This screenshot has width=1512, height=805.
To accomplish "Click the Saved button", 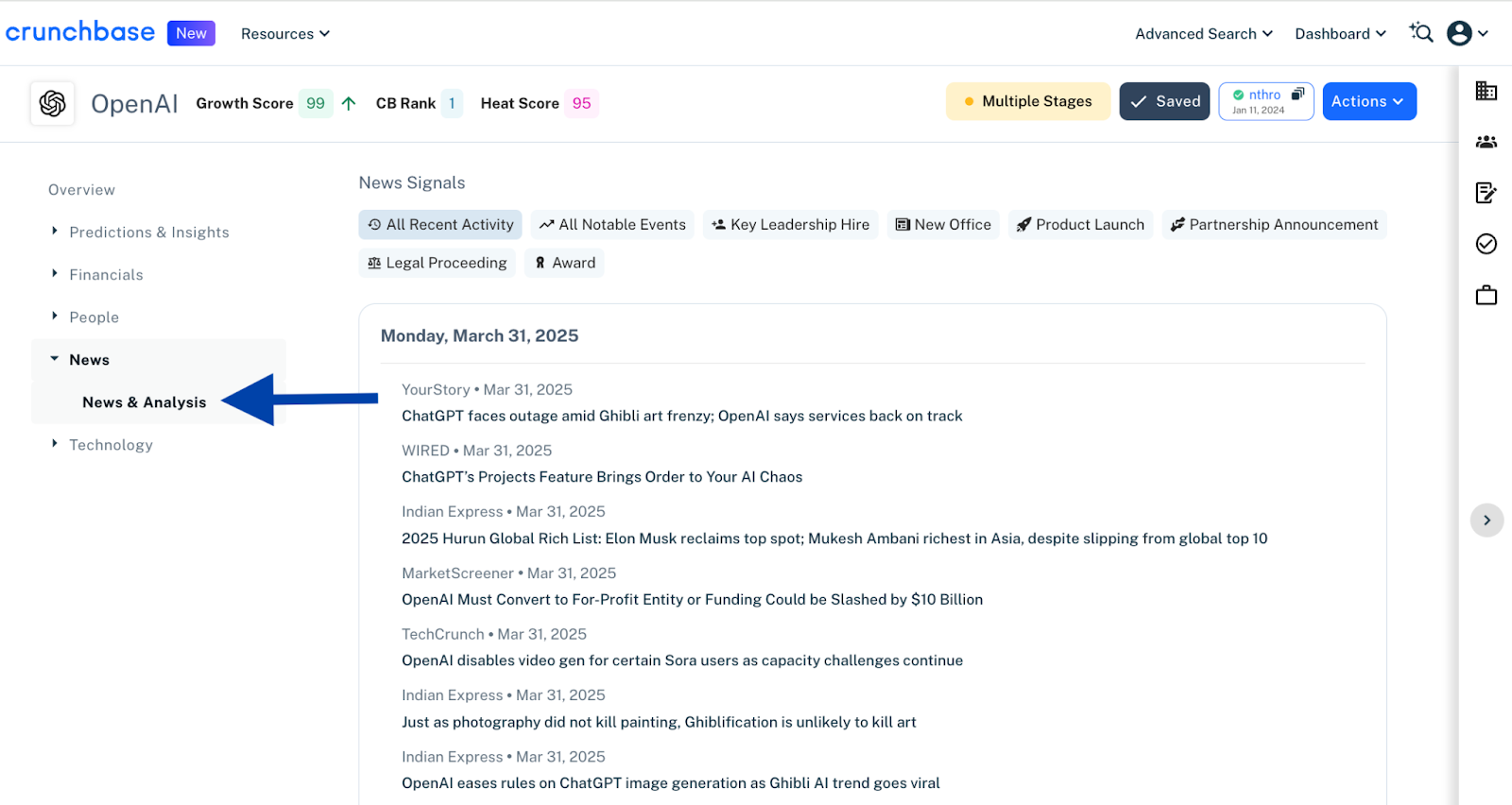I will pyautogui.click(x=1164, y=101).
